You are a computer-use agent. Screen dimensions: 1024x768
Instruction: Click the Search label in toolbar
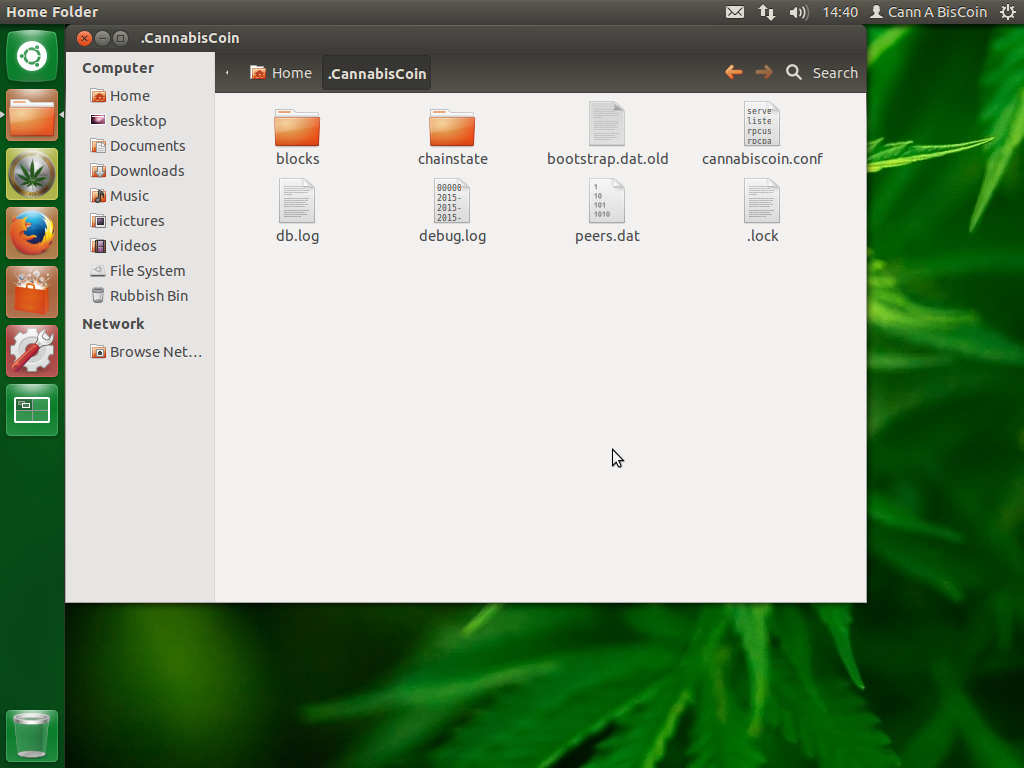(x=835, y=72)
